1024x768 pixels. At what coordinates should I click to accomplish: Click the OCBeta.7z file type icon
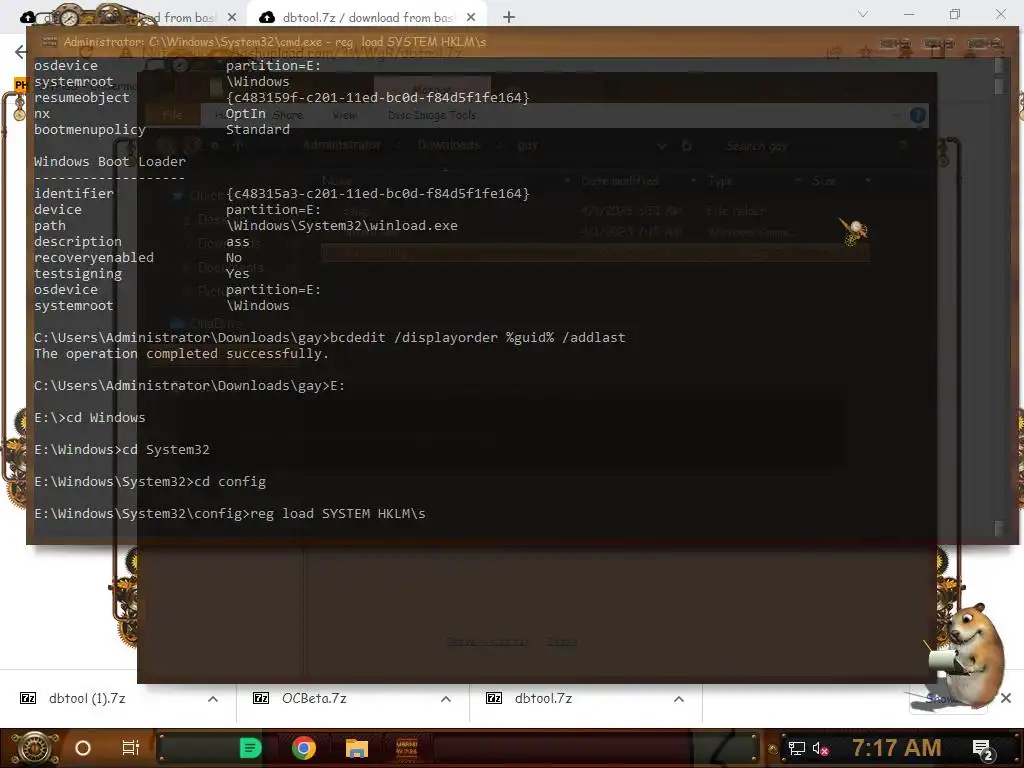(261, 698)
